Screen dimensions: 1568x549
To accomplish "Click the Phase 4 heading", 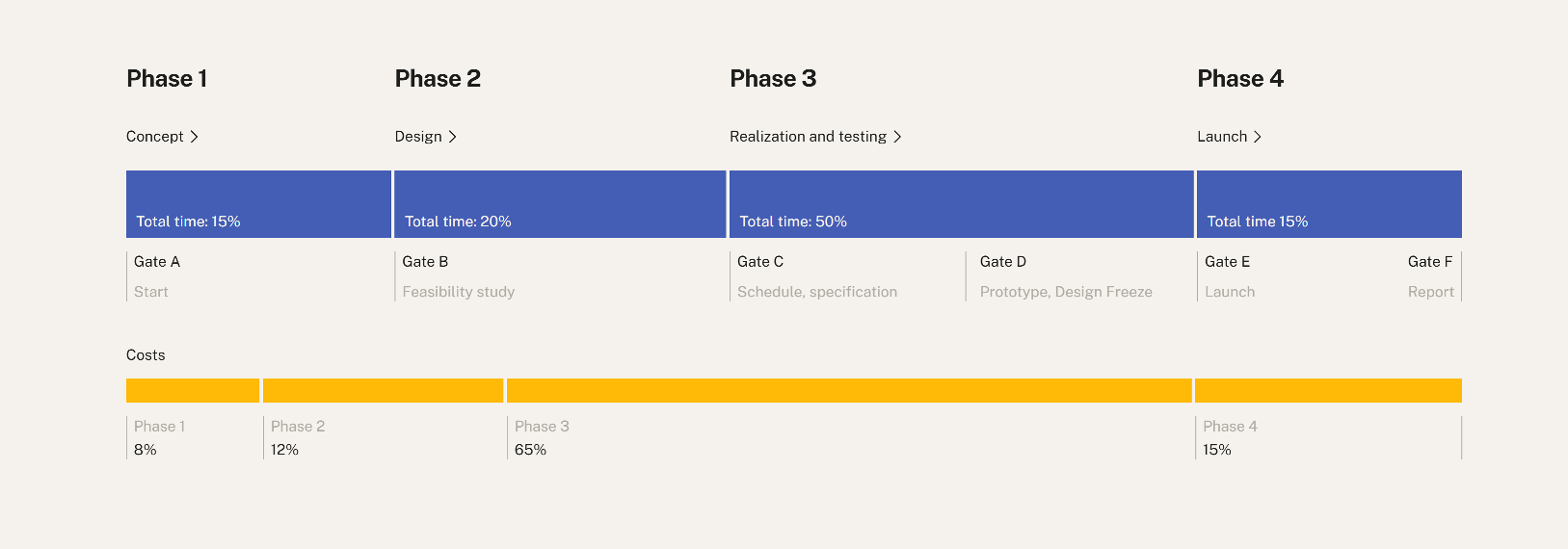I will click(x=1240, y=79).
